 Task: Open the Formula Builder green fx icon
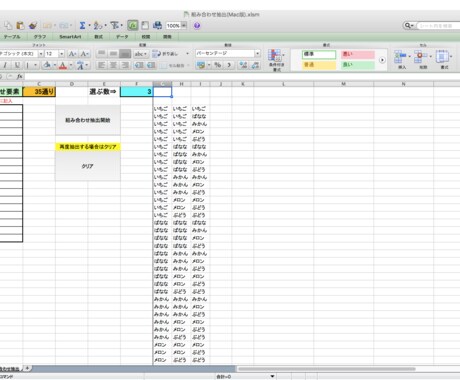click(x=133, y=25)
